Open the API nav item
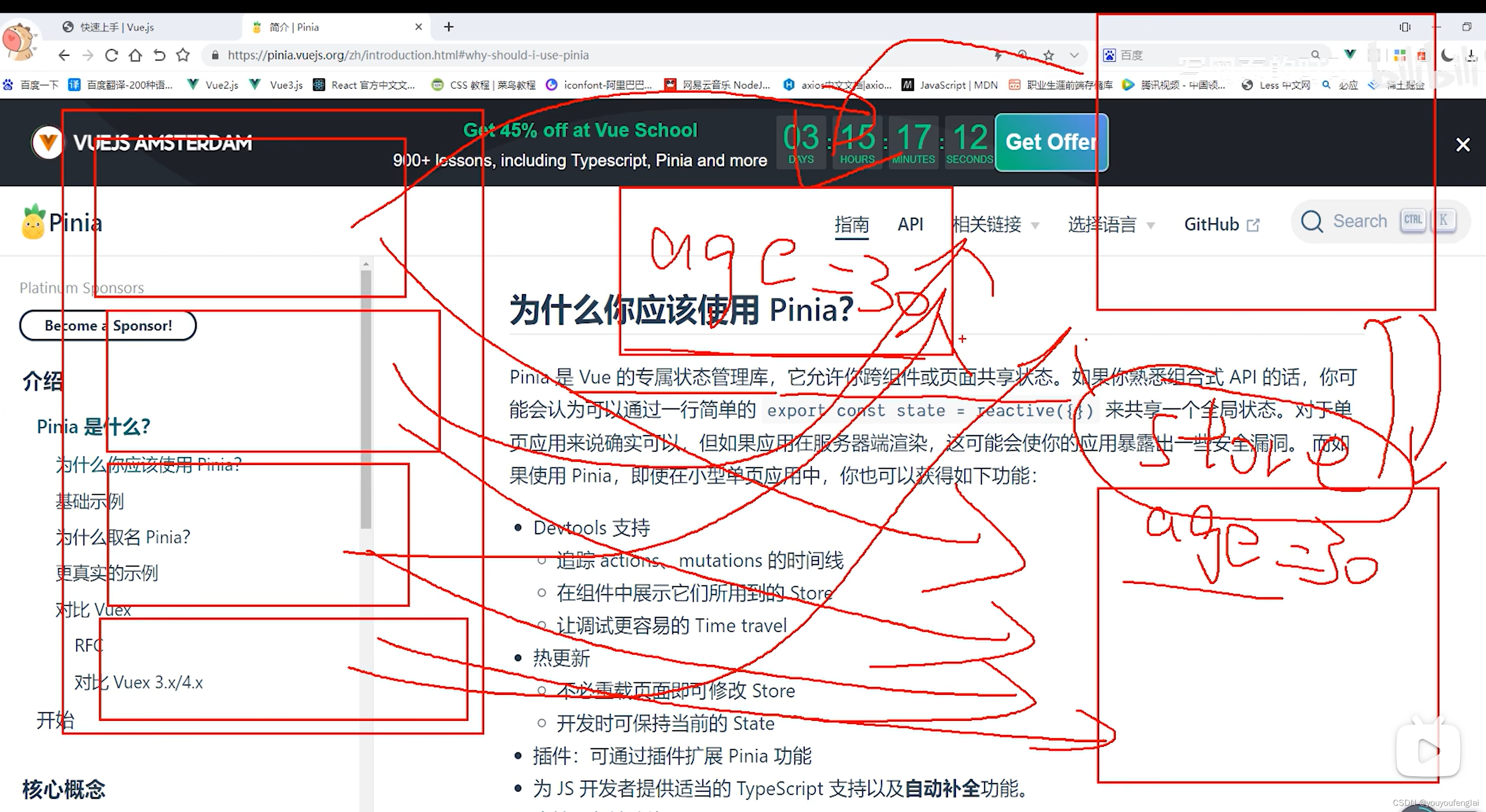1486x812 pixels. click(x=910, y=224)
